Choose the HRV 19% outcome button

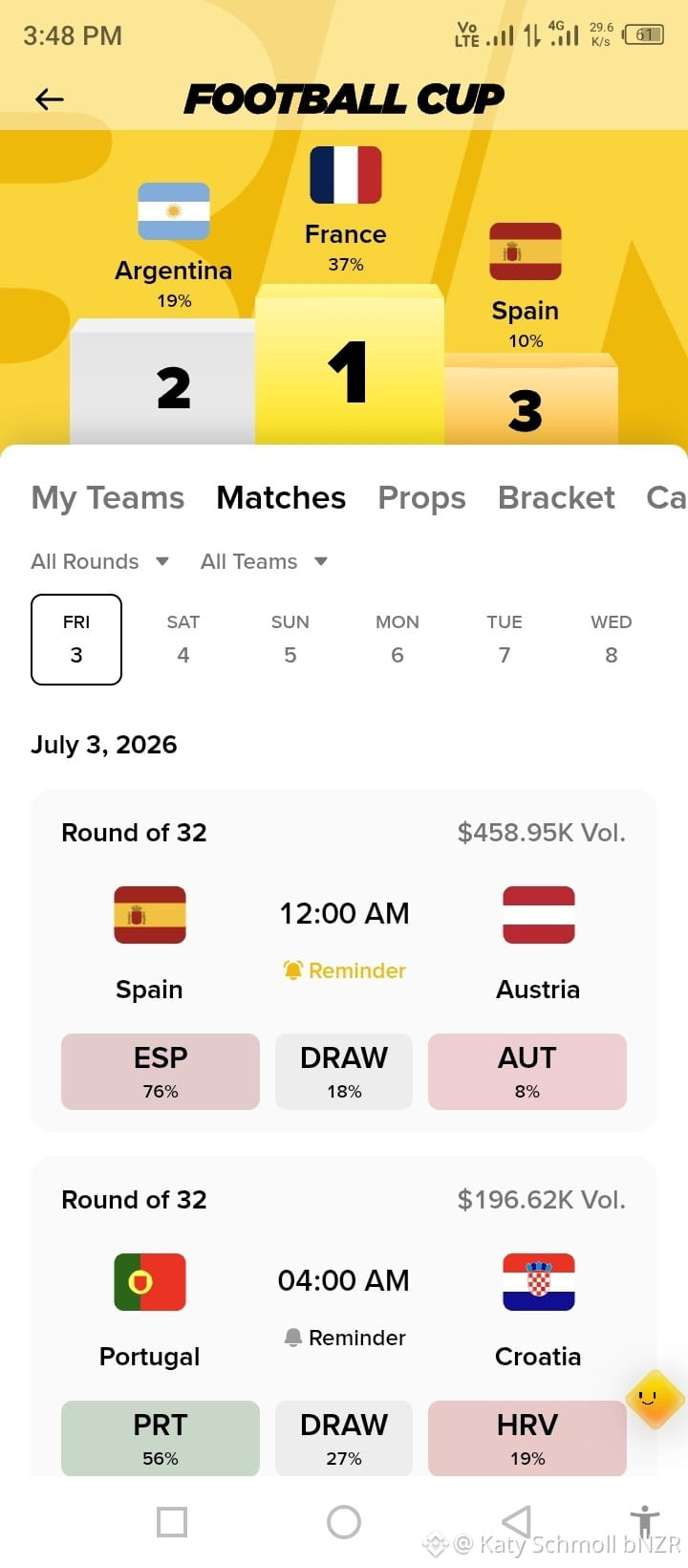tap(527, 1439)
